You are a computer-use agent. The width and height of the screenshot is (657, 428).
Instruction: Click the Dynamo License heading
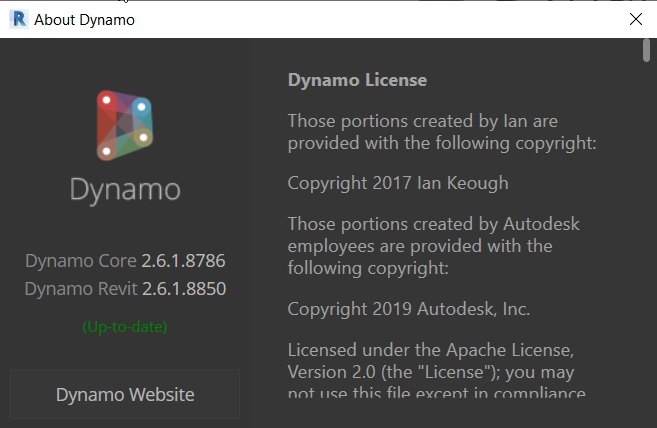pyautogui.click(x=357, y=80)
